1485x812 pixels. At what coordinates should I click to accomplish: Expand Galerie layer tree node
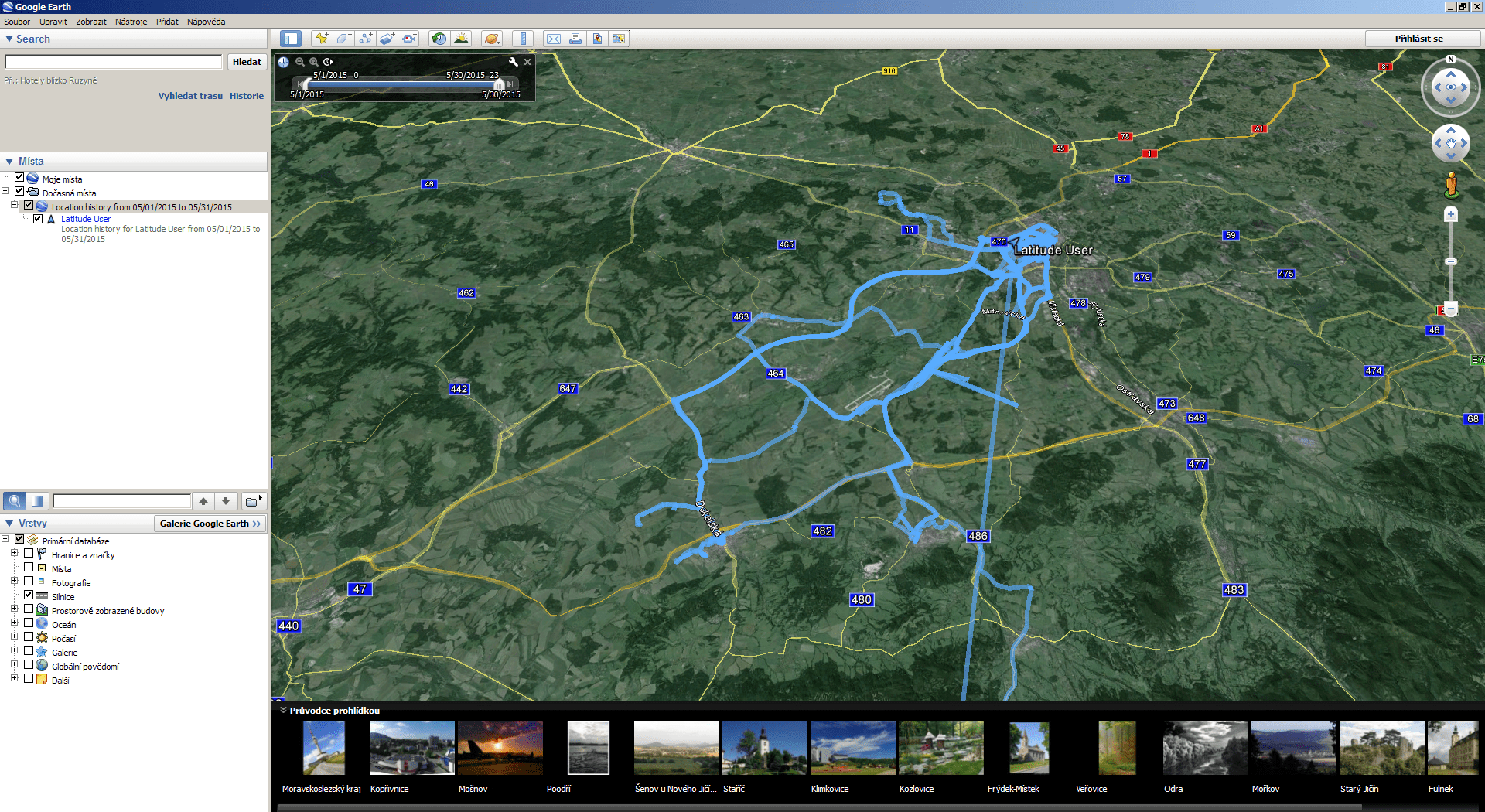(15, 651)
